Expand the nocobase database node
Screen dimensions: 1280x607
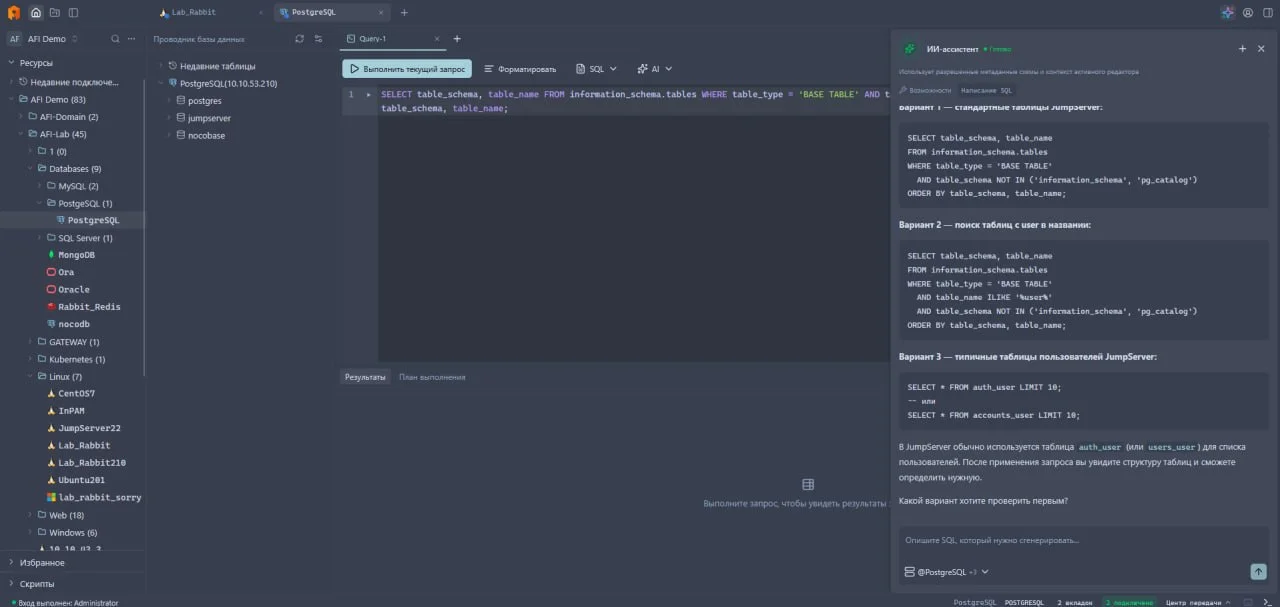pos(169,135)
